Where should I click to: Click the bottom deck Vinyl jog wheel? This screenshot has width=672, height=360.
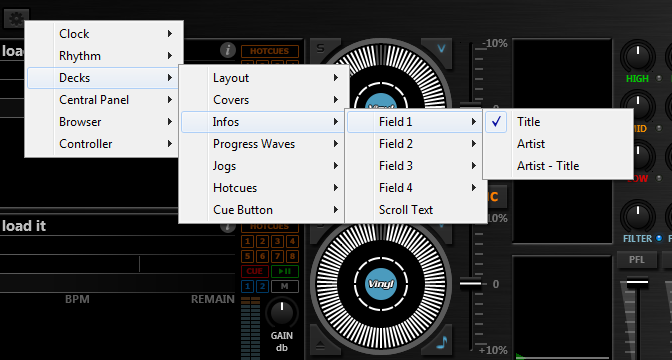click(381, 283)
